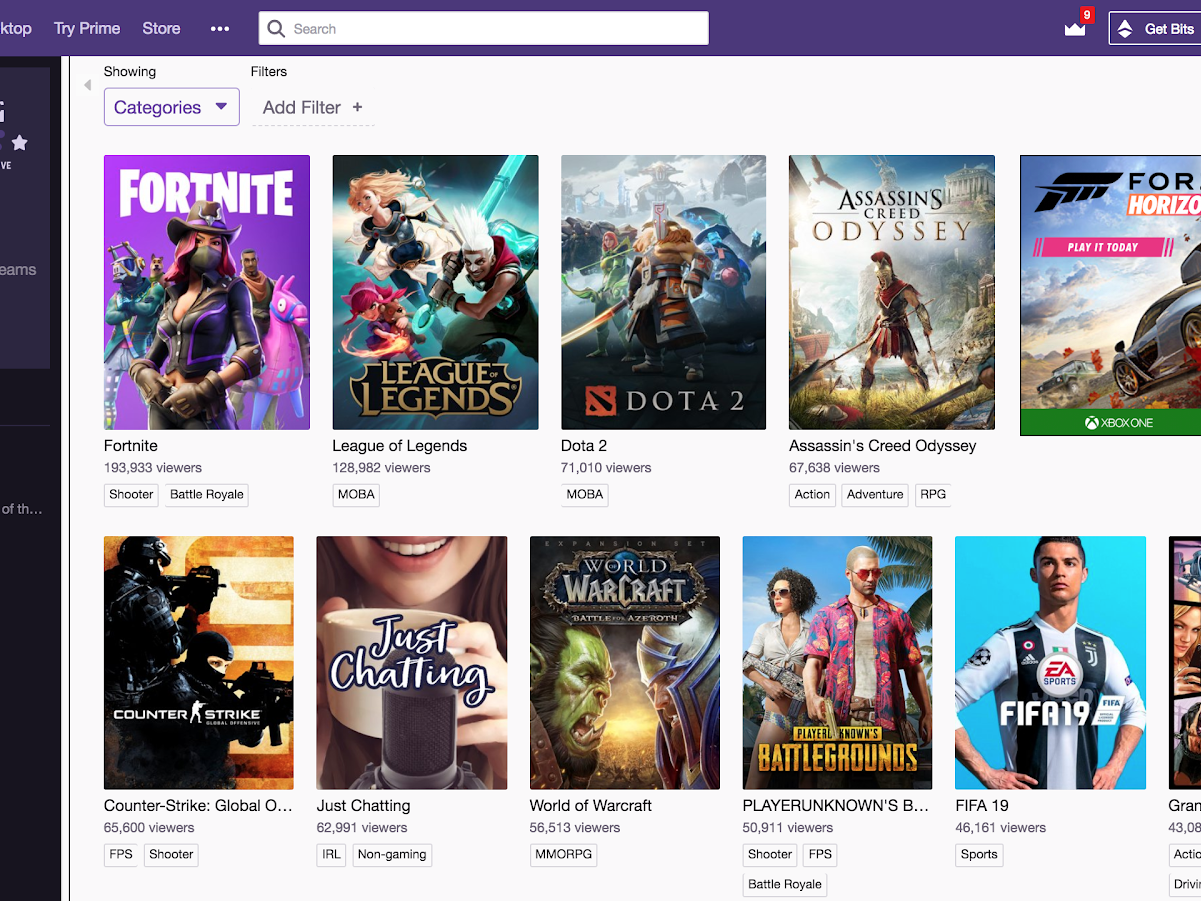The width and height of the screenshot is (1201, 901).
Task: Open Assassin's Creed Odyssey box art
Action: [892, 292]
